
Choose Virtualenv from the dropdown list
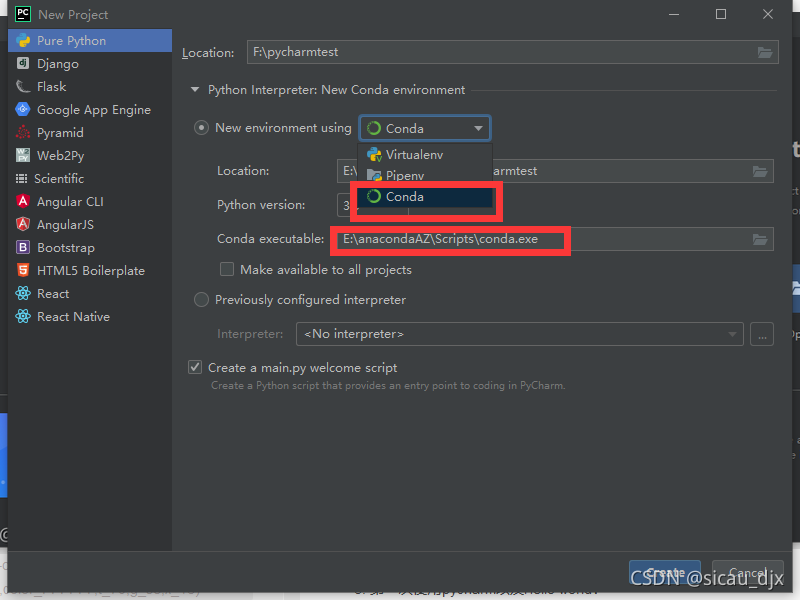point(424,155)
